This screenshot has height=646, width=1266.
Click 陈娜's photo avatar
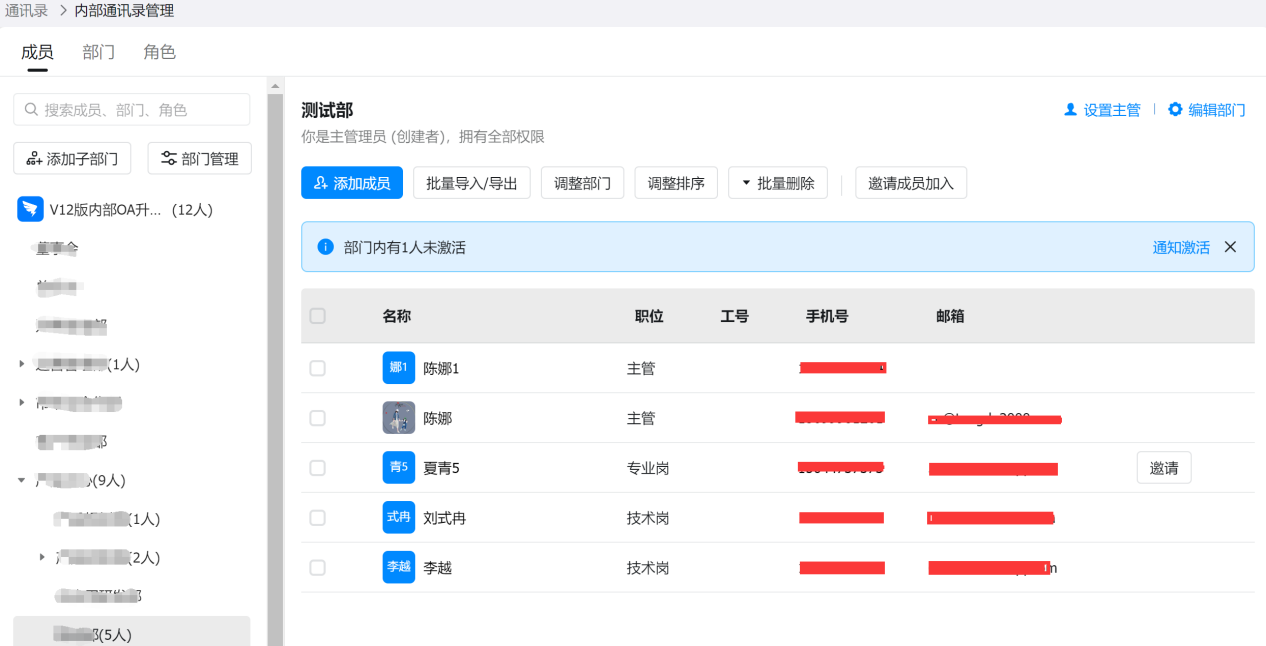pyautogui.click(x=398, y=418)
